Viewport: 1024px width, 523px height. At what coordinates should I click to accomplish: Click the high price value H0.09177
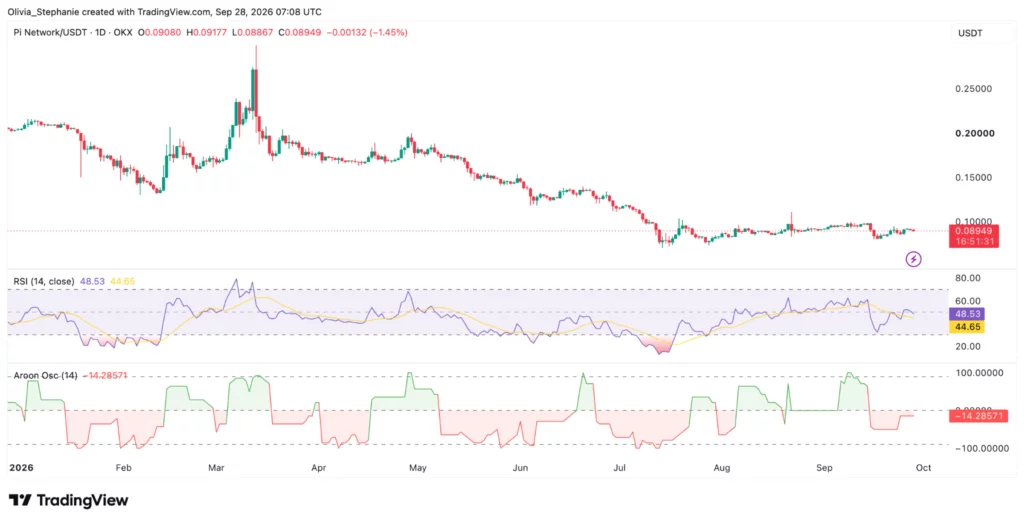tap(208, 32)
